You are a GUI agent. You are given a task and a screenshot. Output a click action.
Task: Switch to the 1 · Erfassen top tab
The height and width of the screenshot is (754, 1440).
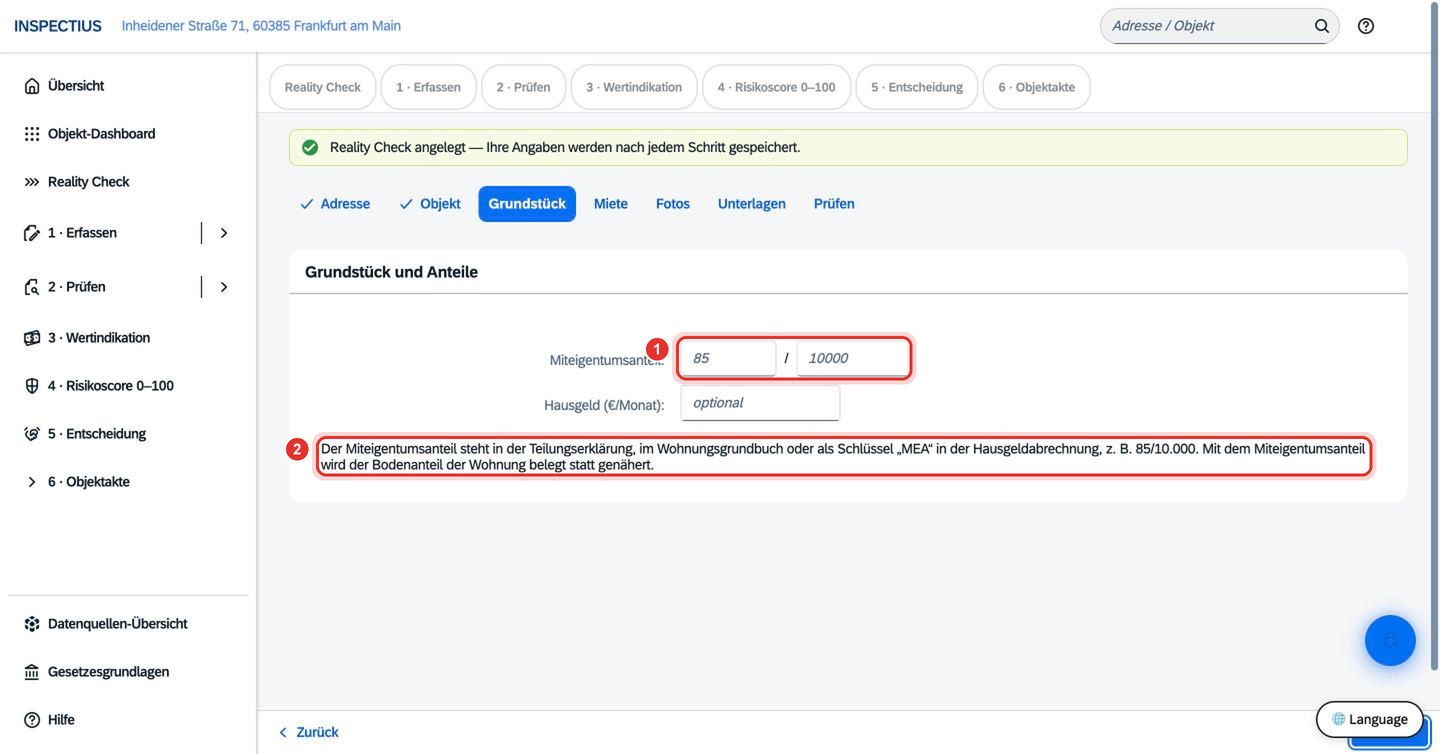point(428,87)
